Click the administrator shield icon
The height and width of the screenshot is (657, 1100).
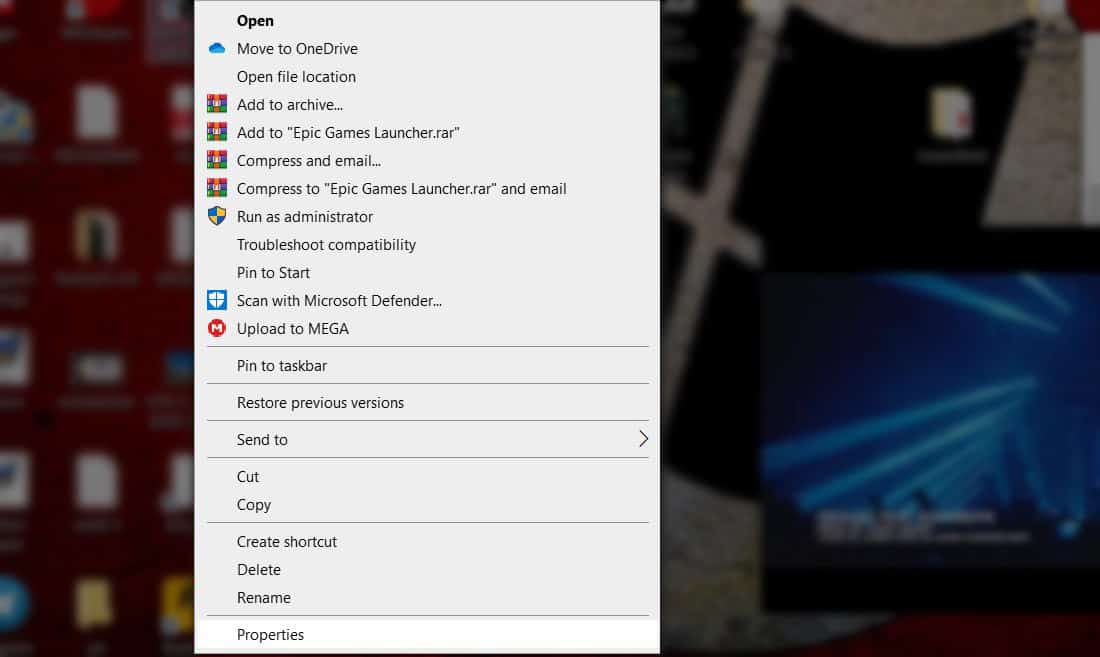point(217,216)
